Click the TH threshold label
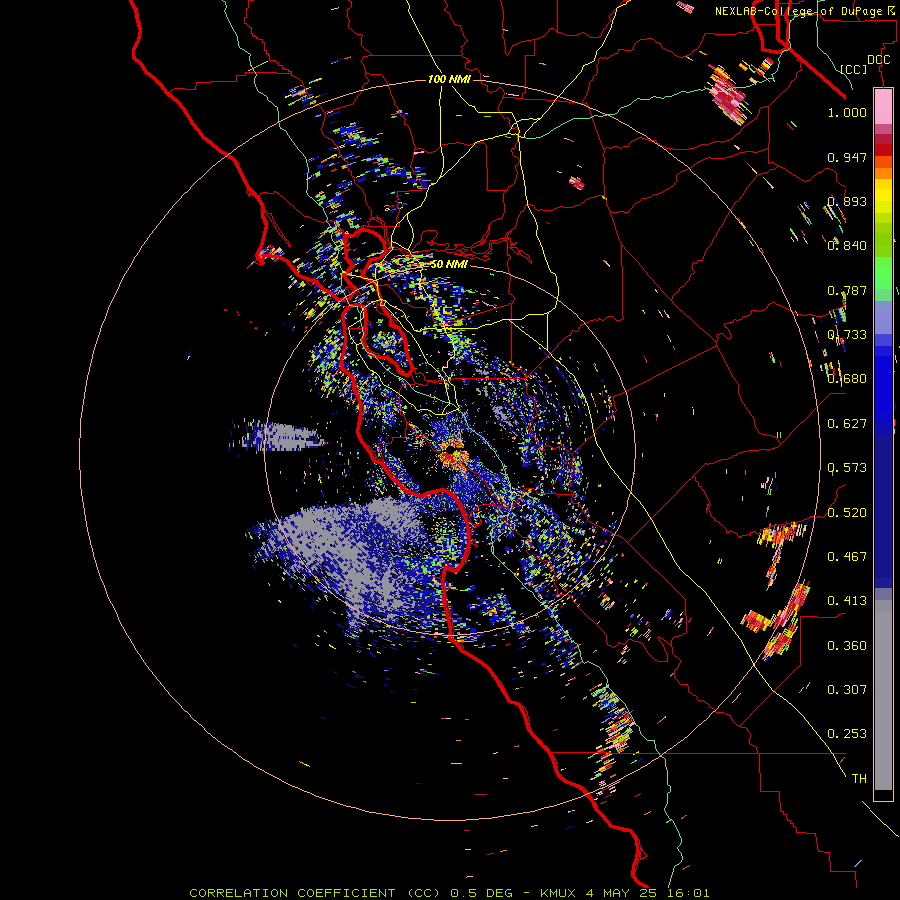 (x=859, y=779)
